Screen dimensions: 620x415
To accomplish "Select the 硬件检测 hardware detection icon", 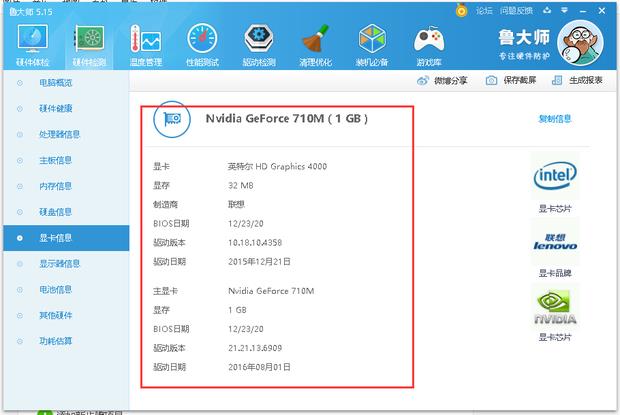I will click(88, 42).
